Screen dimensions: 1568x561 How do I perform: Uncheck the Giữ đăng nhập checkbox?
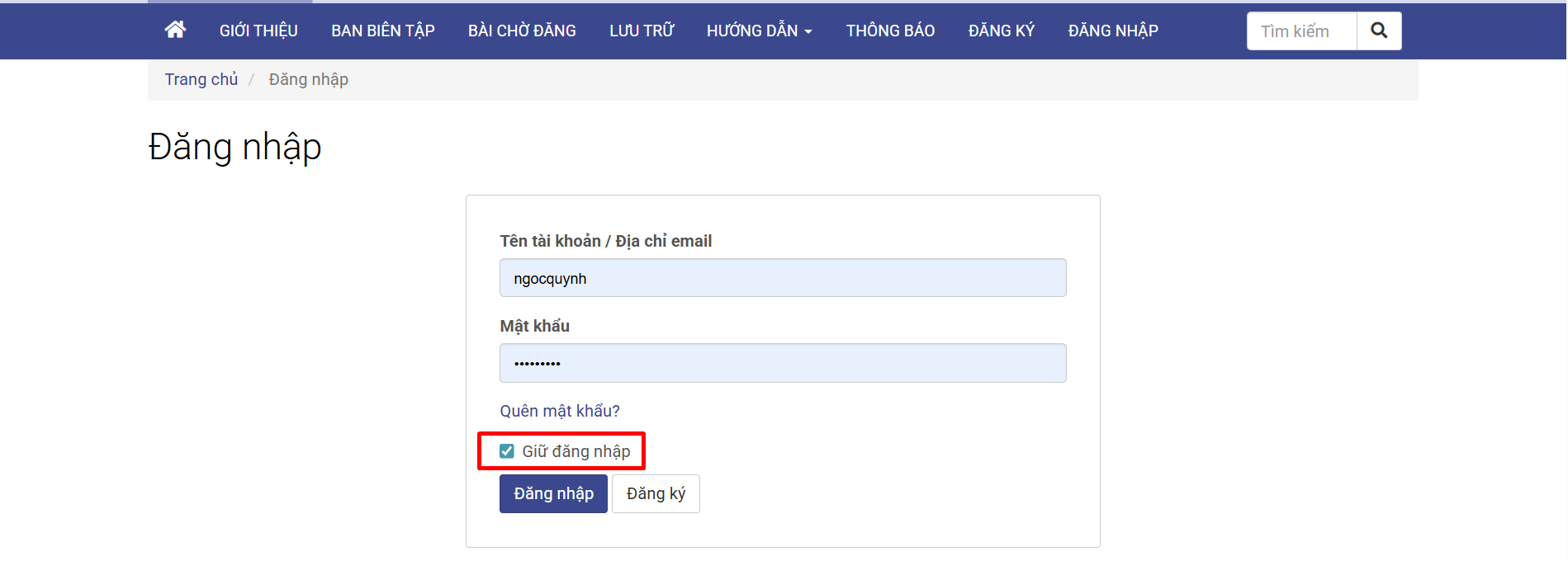coord(507,451)
